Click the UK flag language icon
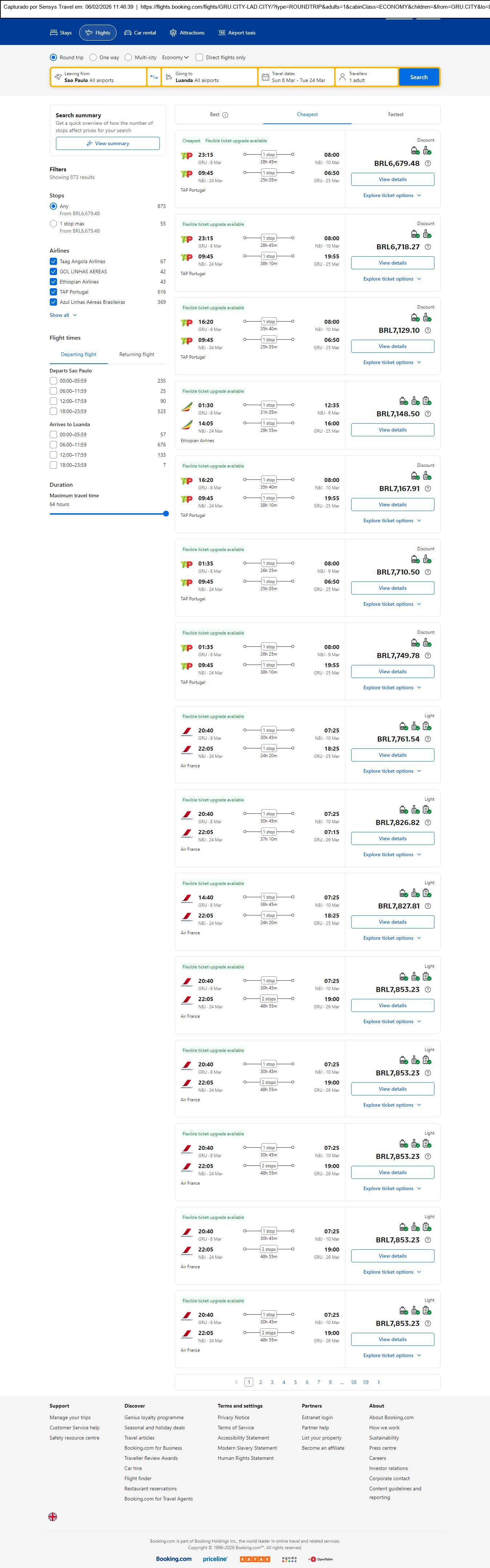The height and width of the screenshot is (1568, 490). click(53, 1517)
